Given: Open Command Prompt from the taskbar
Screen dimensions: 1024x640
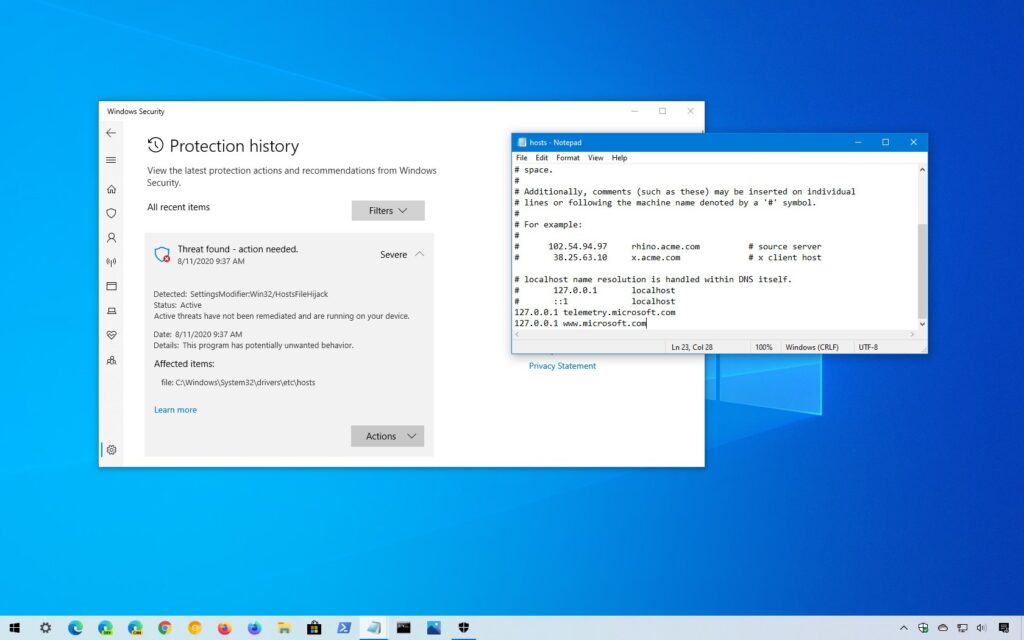Looking at the screenshot, I should 404,628.
